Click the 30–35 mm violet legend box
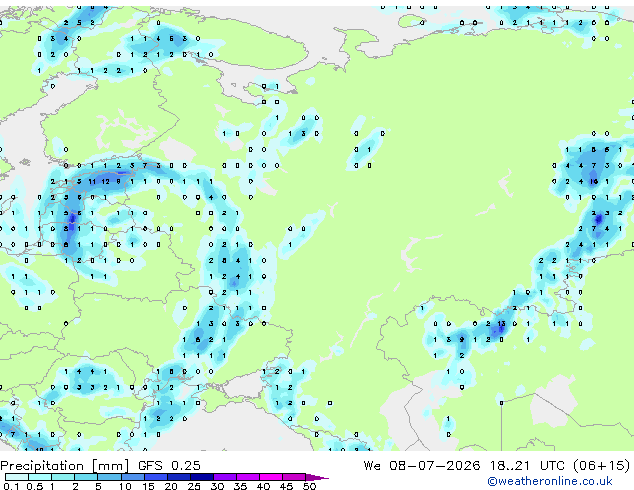Viewport: 634px width, 490px height. [224, 477]
